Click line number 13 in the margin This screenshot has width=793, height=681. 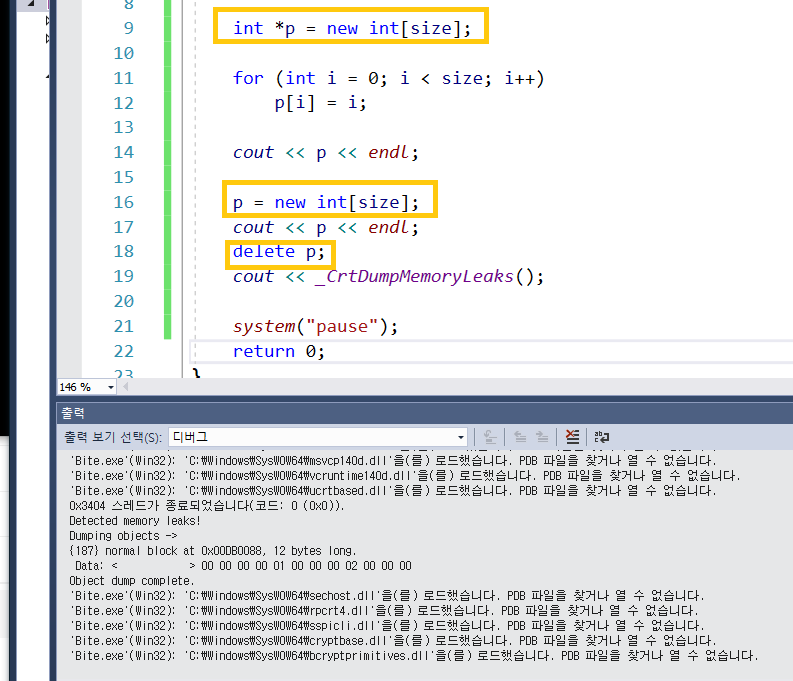(x=123, y=127)
